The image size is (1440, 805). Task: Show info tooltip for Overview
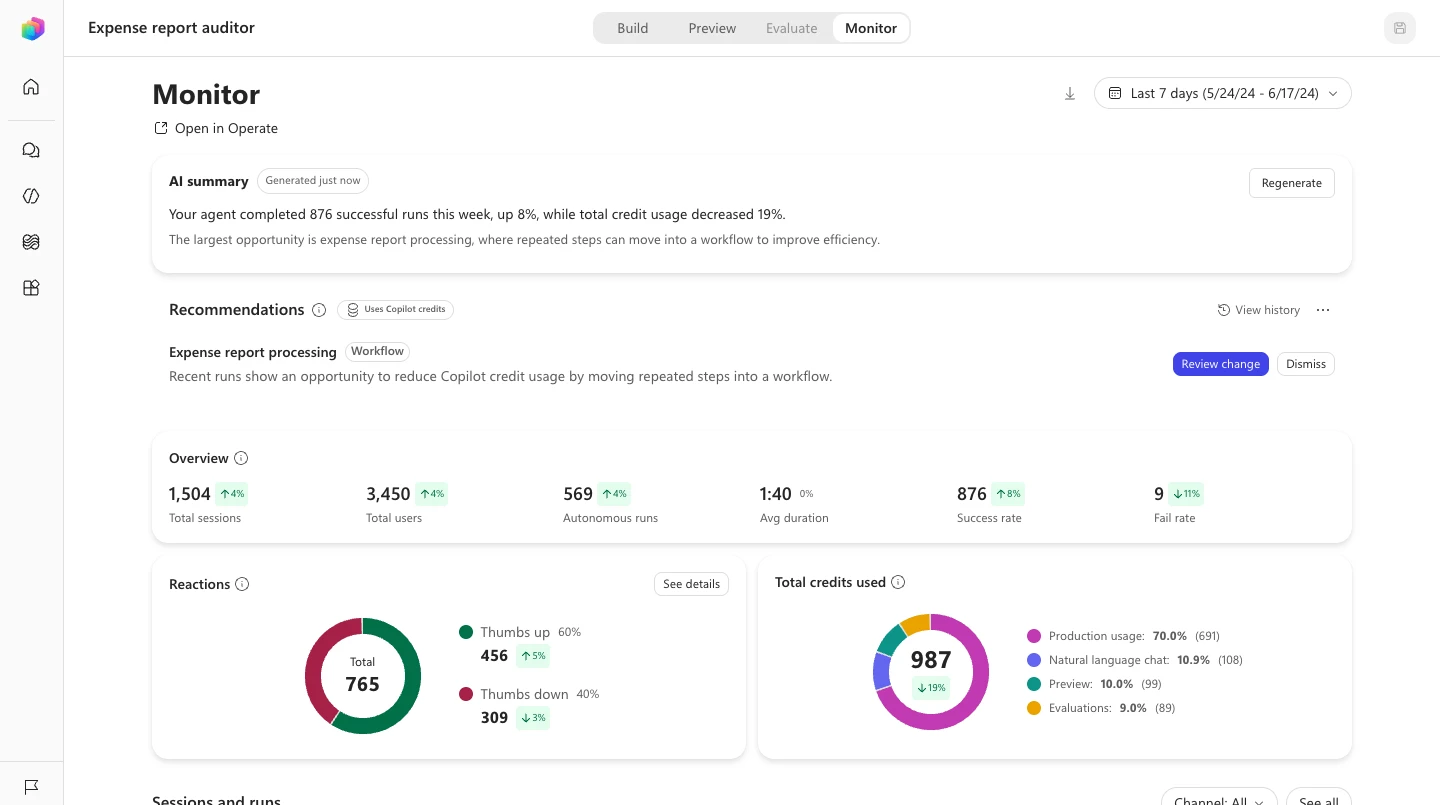pos(241,458)
